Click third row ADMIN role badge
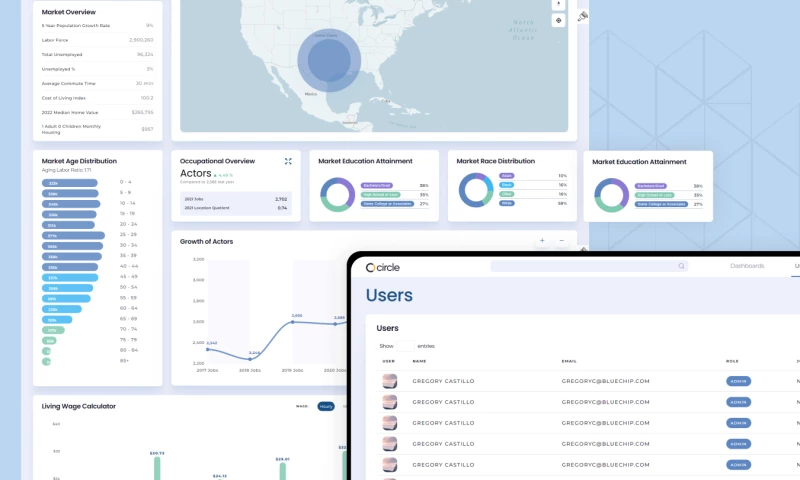800x480 pixels. tap(738, 423)
